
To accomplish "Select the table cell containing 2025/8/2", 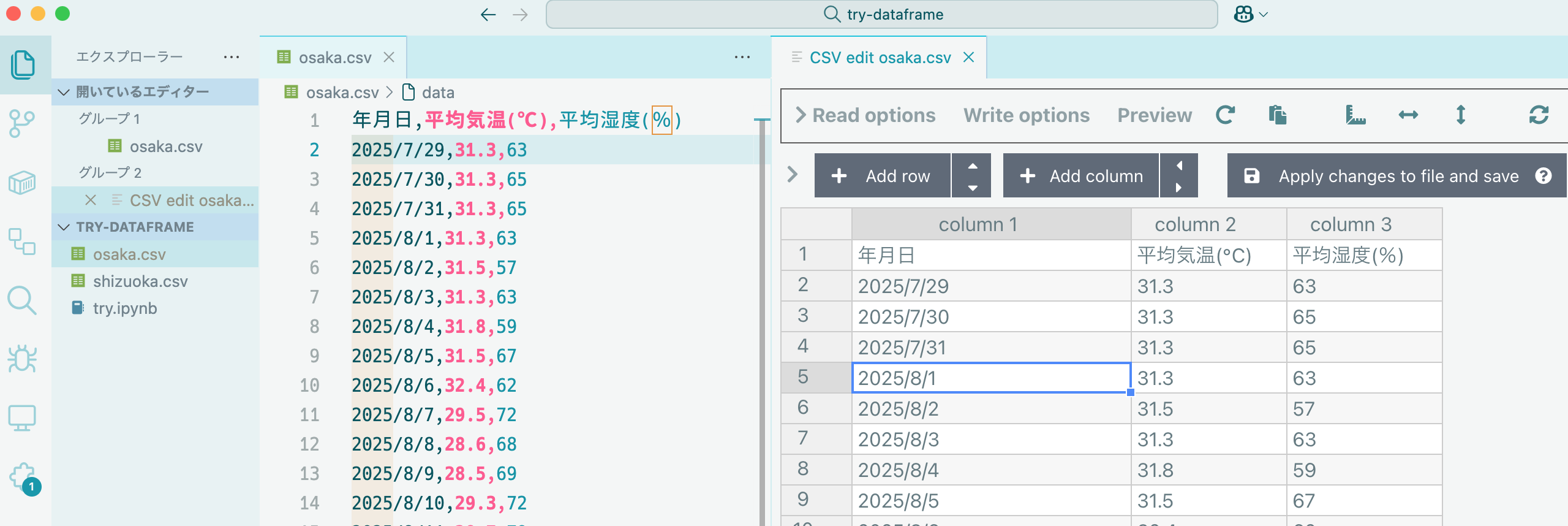I will click(990, 409).
